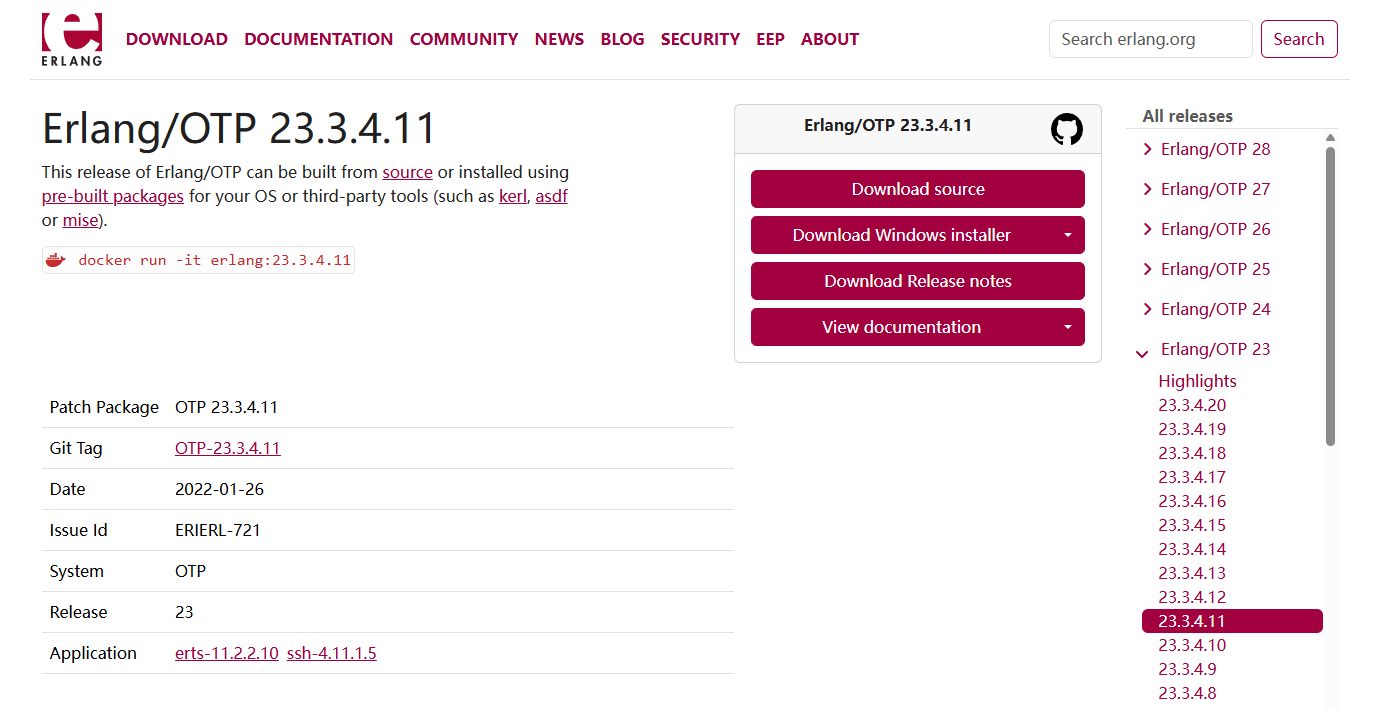Viewport: 1387px width, 710px height.
Task: Click Download Release notes button
Action: point(918,281)
